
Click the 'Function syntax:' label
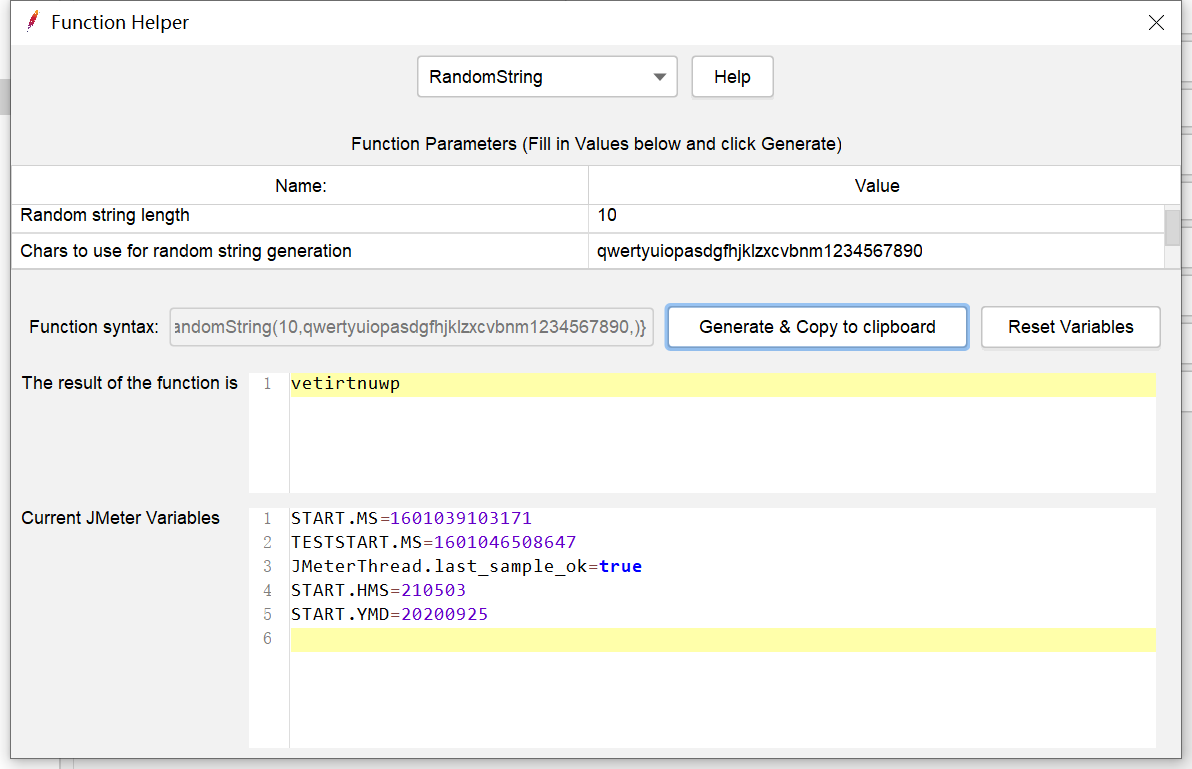pos(94,327)
